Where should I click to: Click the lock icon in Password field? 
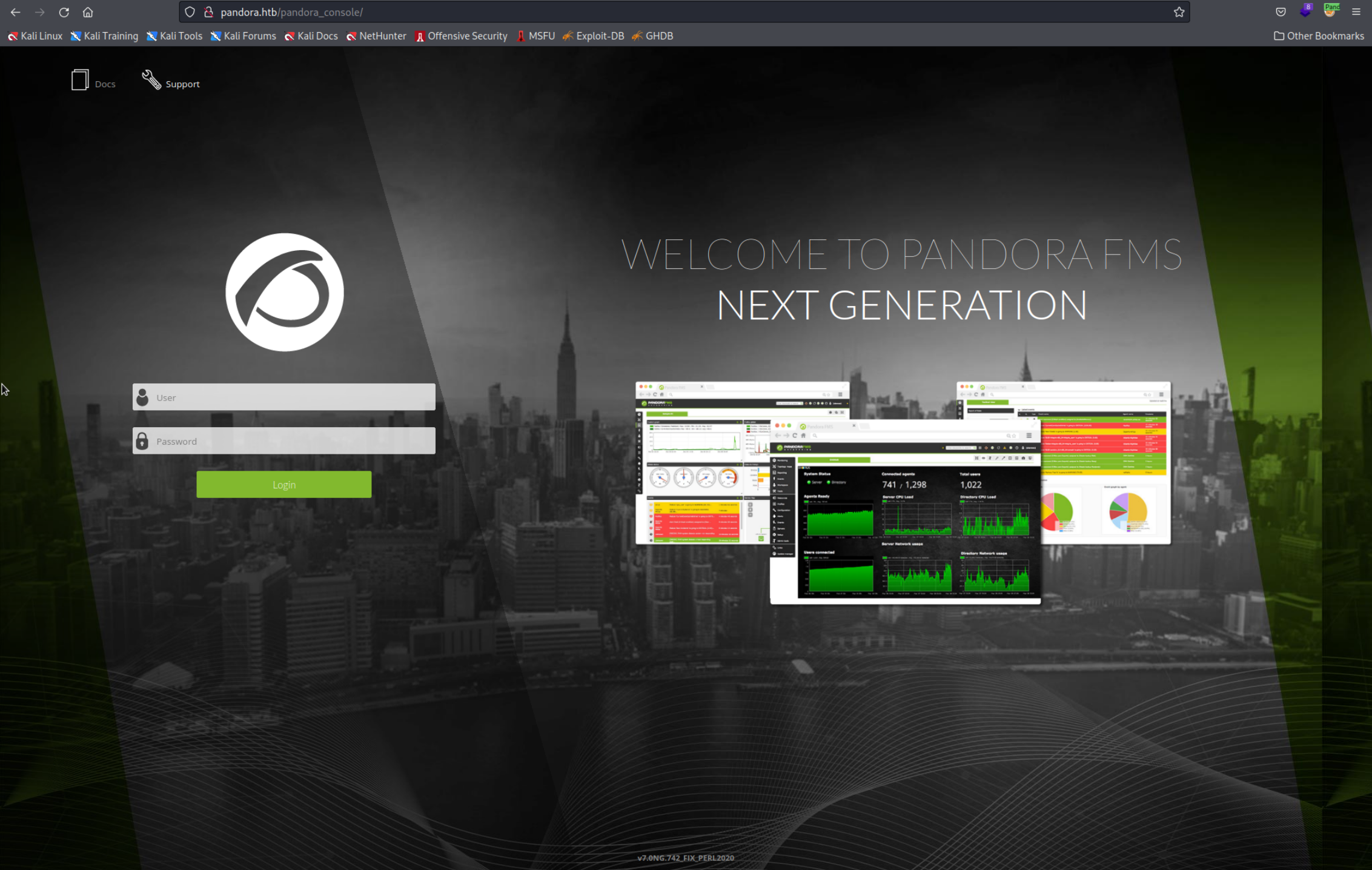(x=142, y=440)
